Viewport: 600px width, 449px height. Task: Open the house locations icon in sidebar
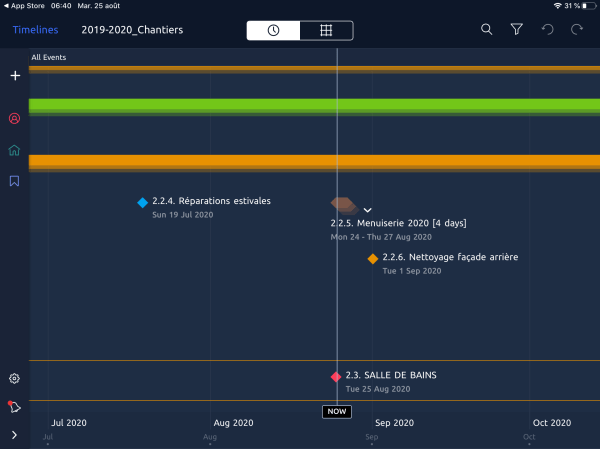pyautogui.click(x=14, y=150)
